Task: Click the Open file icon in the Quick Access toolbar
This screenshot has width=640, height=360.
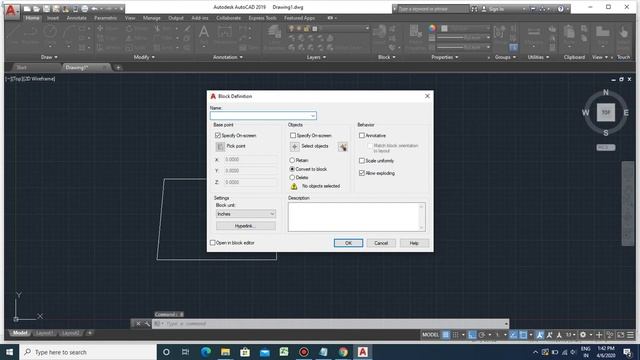Action: point(37,9)
